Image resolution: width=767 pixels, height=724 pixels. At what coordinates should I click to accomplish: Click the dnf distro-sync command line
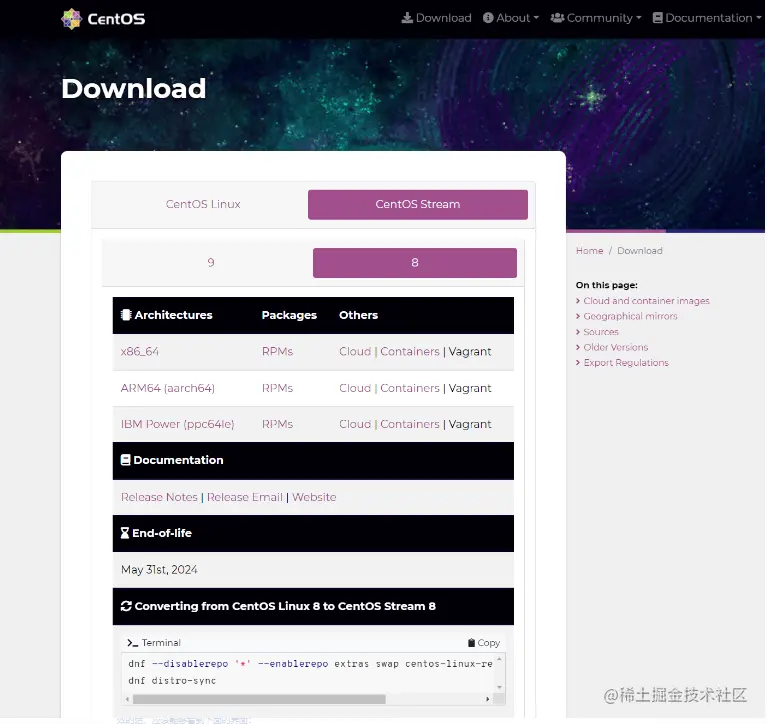coord(172,680)
